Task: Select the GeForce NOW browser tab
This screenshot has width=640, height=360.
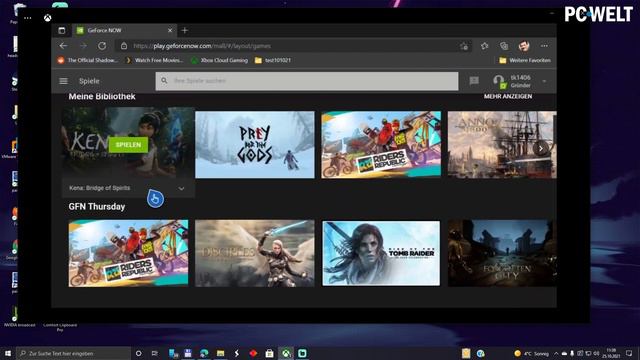Action: click(124, 30)
